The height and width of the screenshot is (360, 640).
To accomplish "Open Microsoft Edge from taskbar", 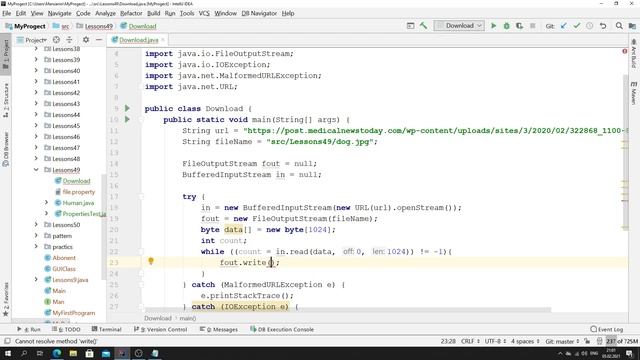I will pyautogui.click(x=57, y=353).
